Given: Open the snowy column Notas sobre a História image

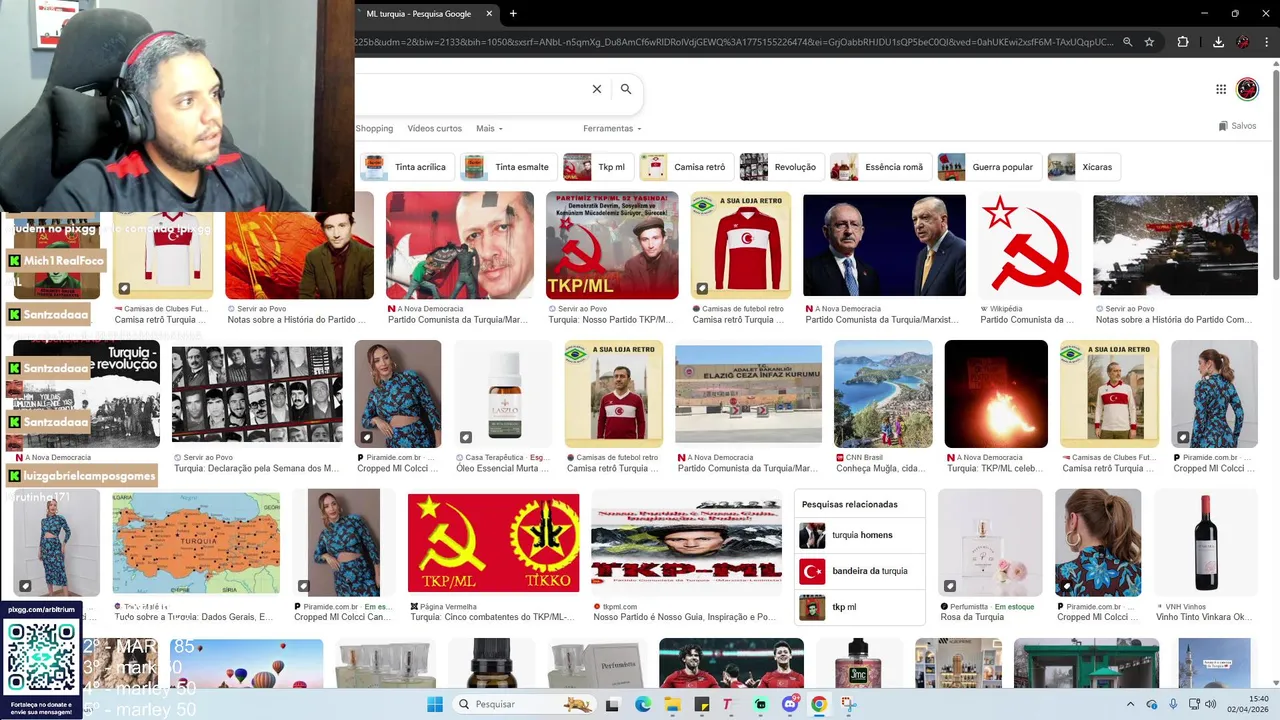Looking at the screenshot, I should (x=1175, y=246).
